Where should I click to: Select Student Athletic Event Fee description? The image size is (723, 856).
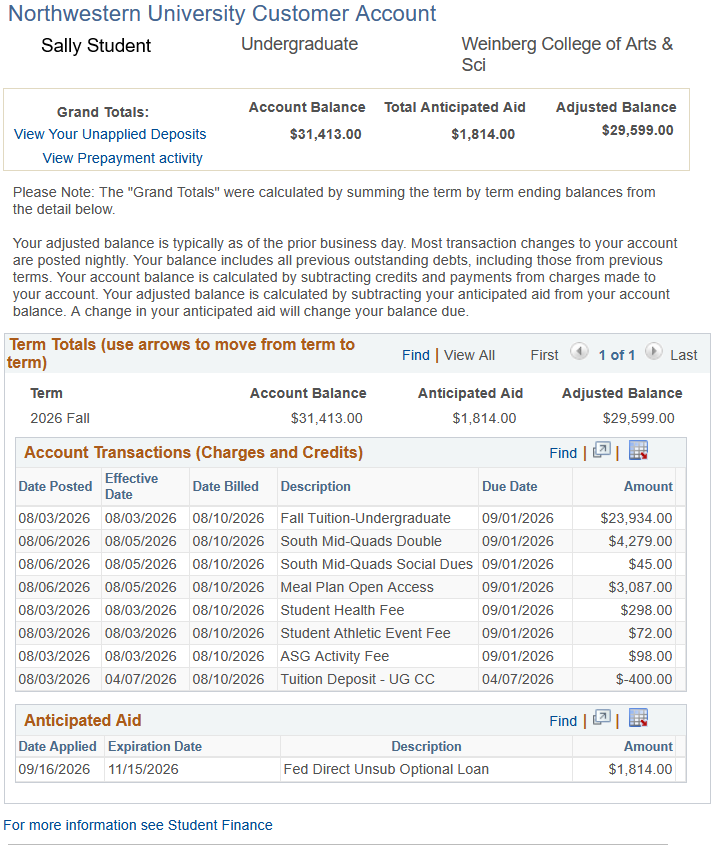click(365, 633)
